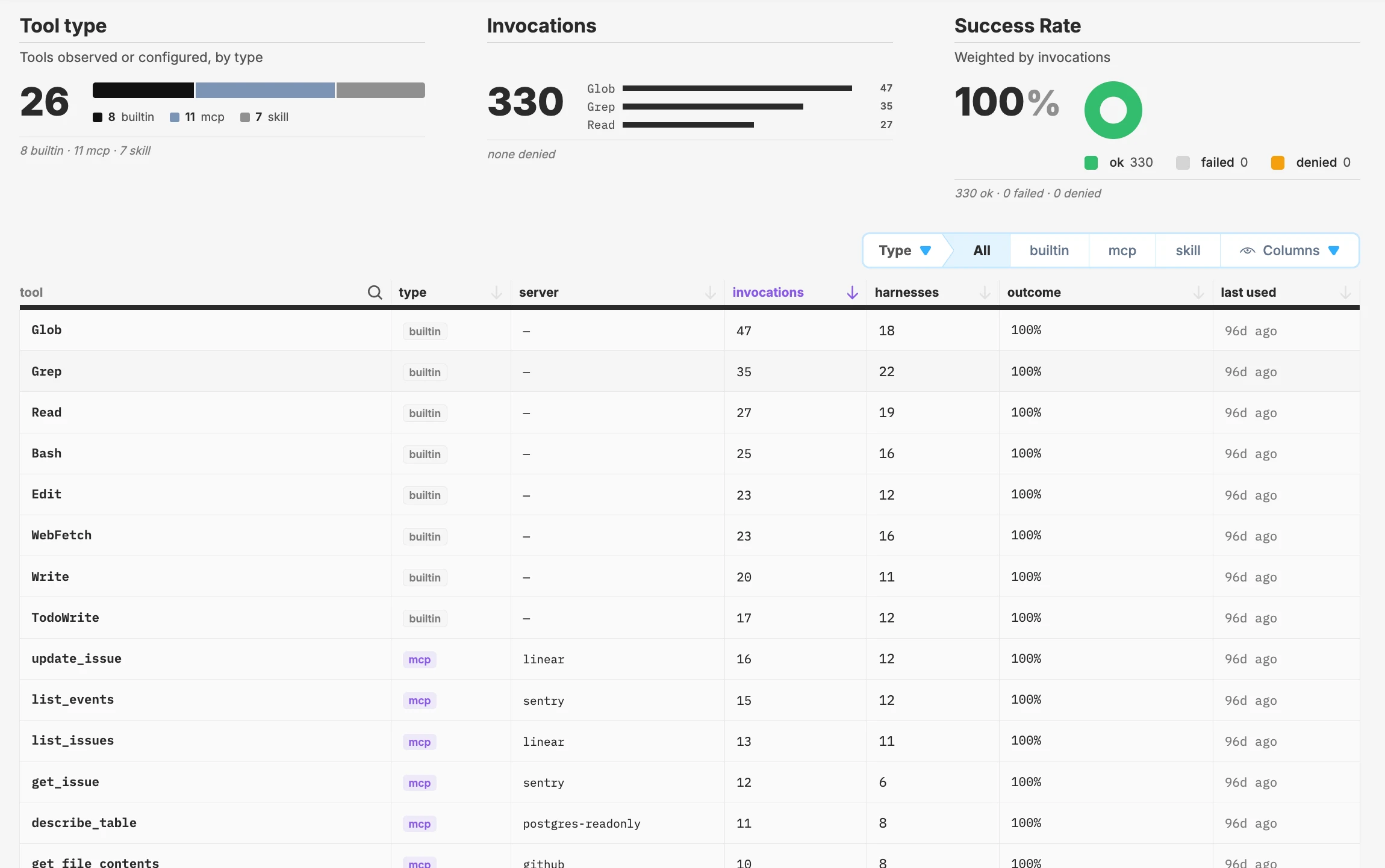The height and width of the screenshot is (868, 1385).
Task: Sort by outcome using its arrow icon
Action: (1199, 293)
